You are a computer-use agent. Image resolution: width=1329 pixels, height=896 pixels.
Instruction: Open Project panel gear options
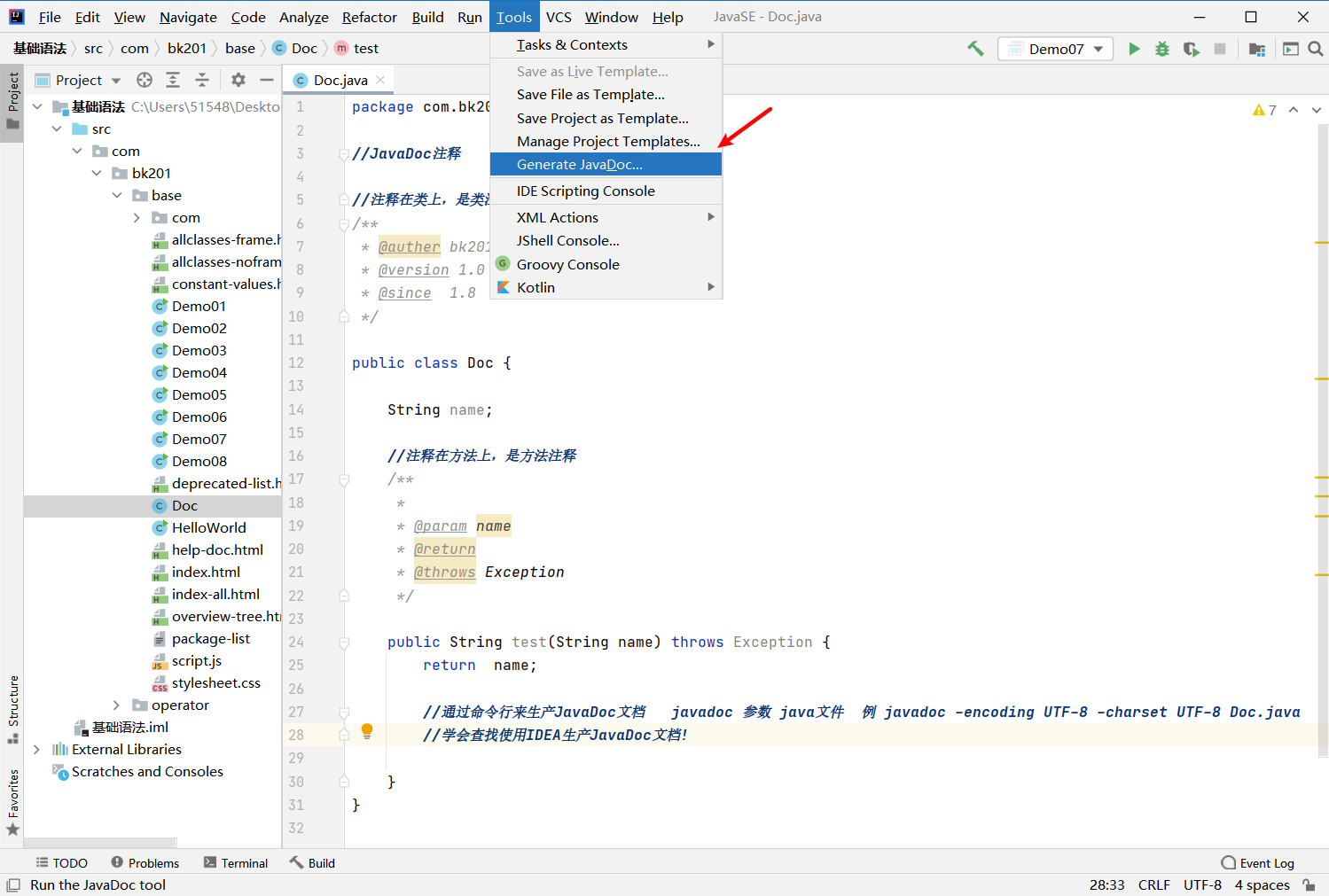click(x=238, y=80)
